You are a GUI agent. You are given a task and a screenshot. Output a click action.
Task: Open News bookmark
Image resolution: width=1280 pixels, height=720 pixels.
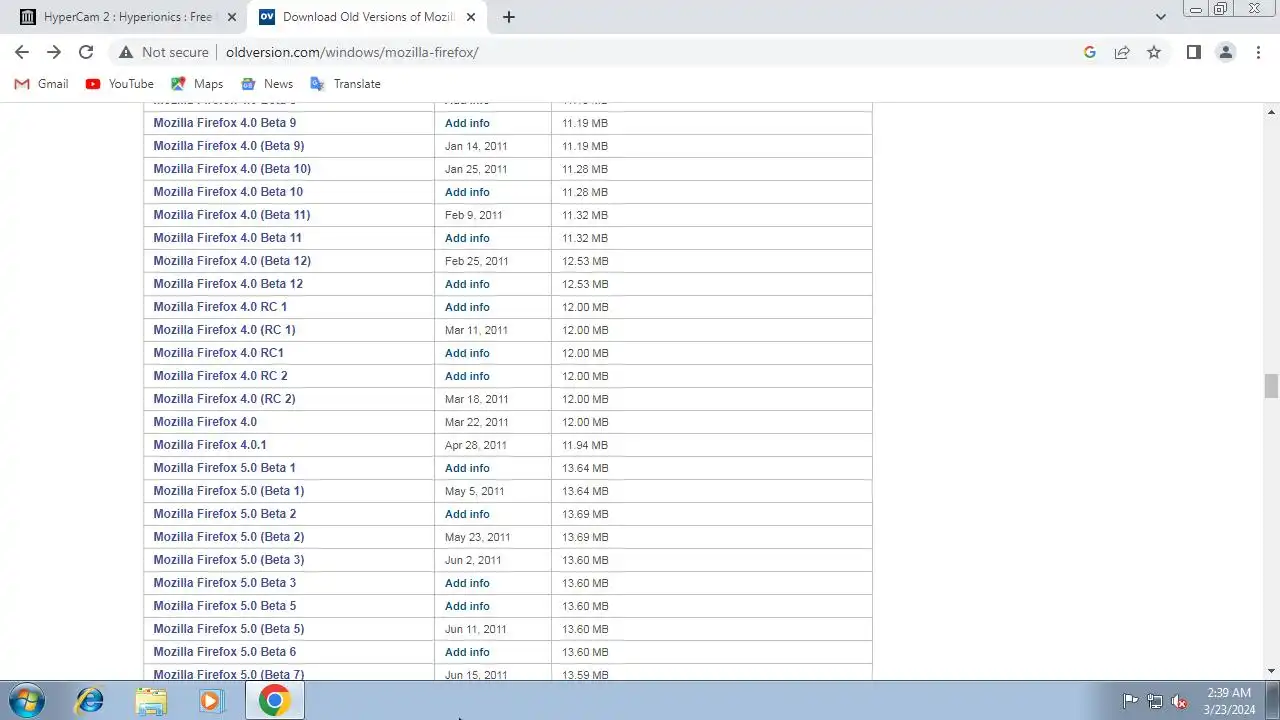[267, 84]
